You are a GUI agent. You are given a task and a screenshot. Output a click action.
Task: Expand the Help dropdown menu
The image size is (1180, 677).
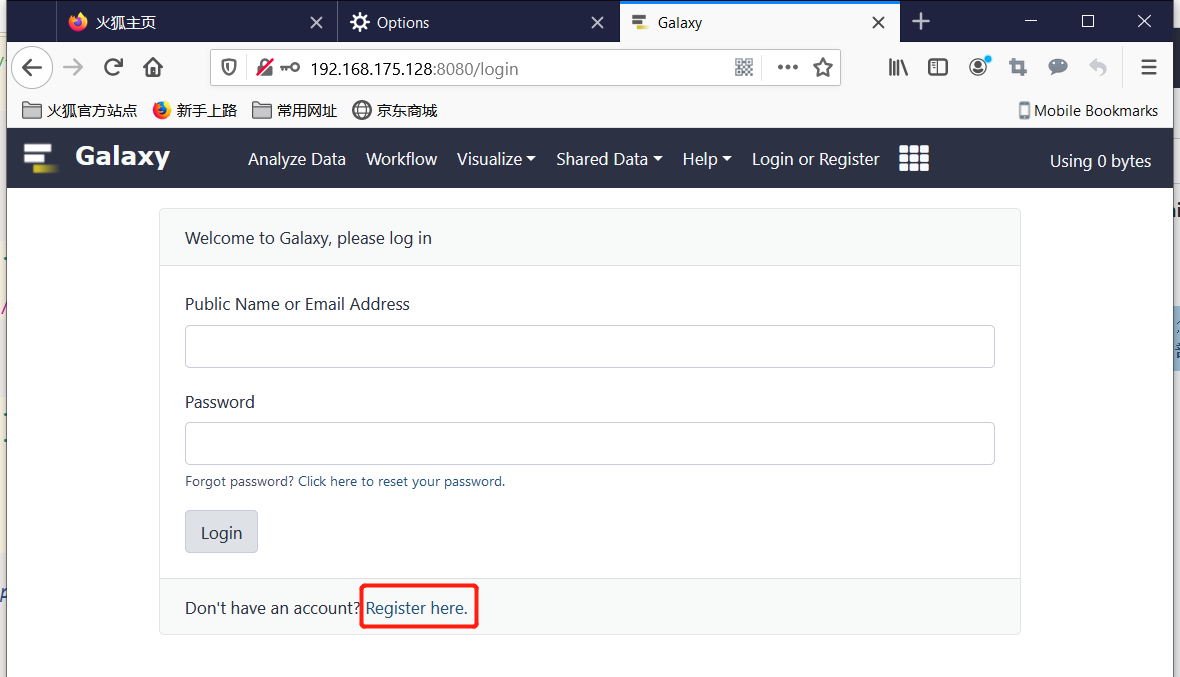(707, 159)
